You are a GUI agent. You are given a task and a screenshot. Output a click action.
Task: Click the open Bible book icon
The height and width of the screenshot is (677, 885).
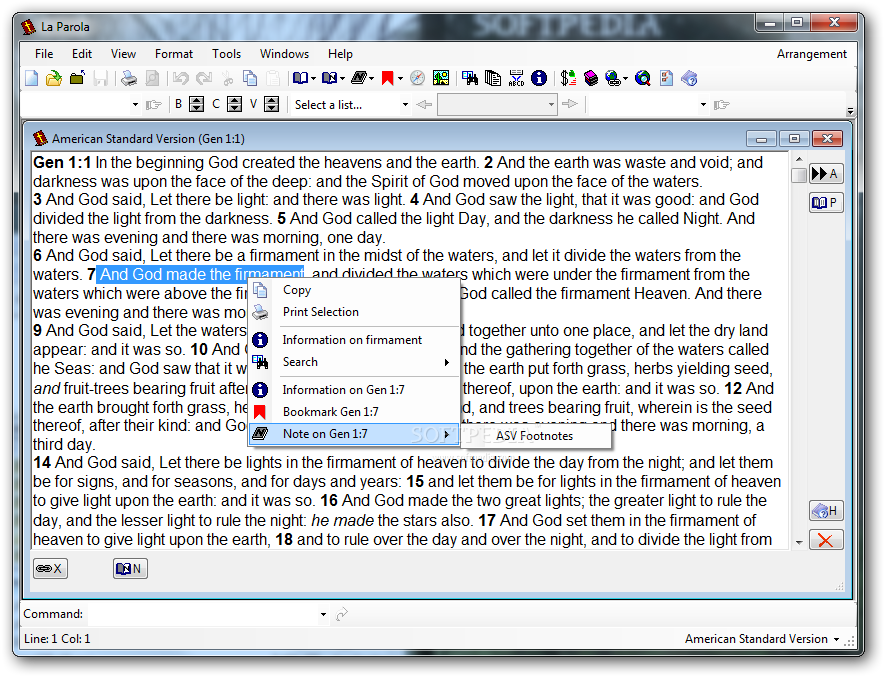[300, 78]
